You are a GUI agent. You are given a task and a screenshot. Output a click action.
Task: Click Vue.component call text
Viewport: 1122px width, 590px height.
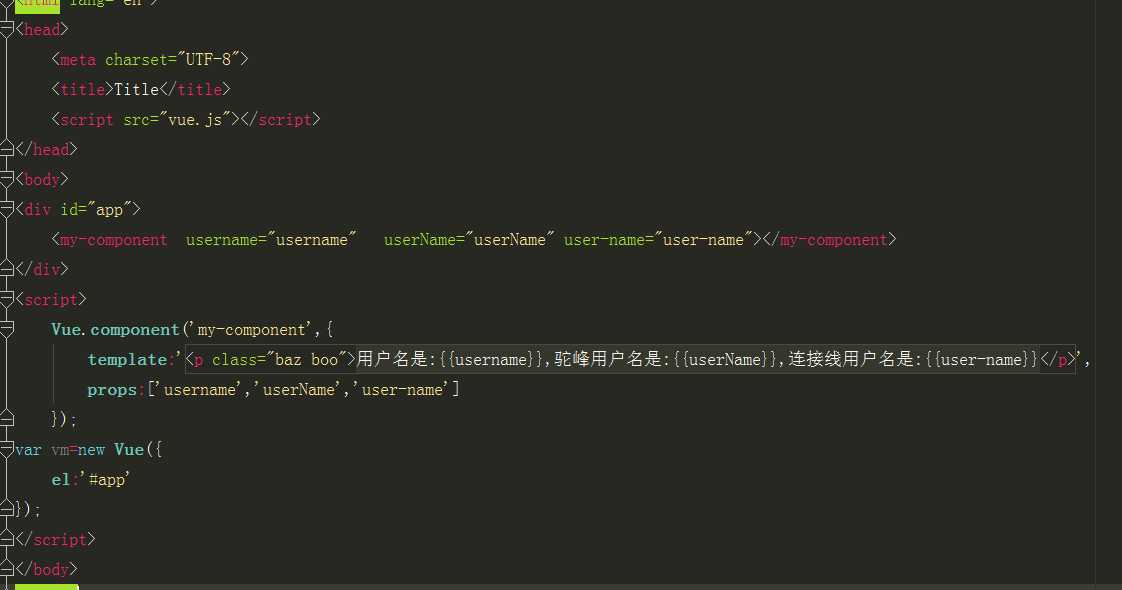[115, 330]
